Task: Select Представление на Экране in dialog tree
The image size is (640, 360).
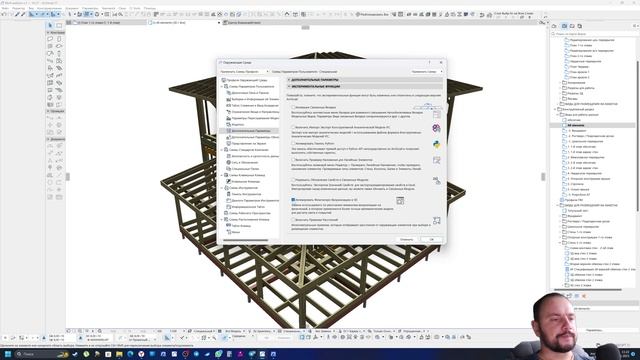Action: pyautogui.click(x=249, y=144)
